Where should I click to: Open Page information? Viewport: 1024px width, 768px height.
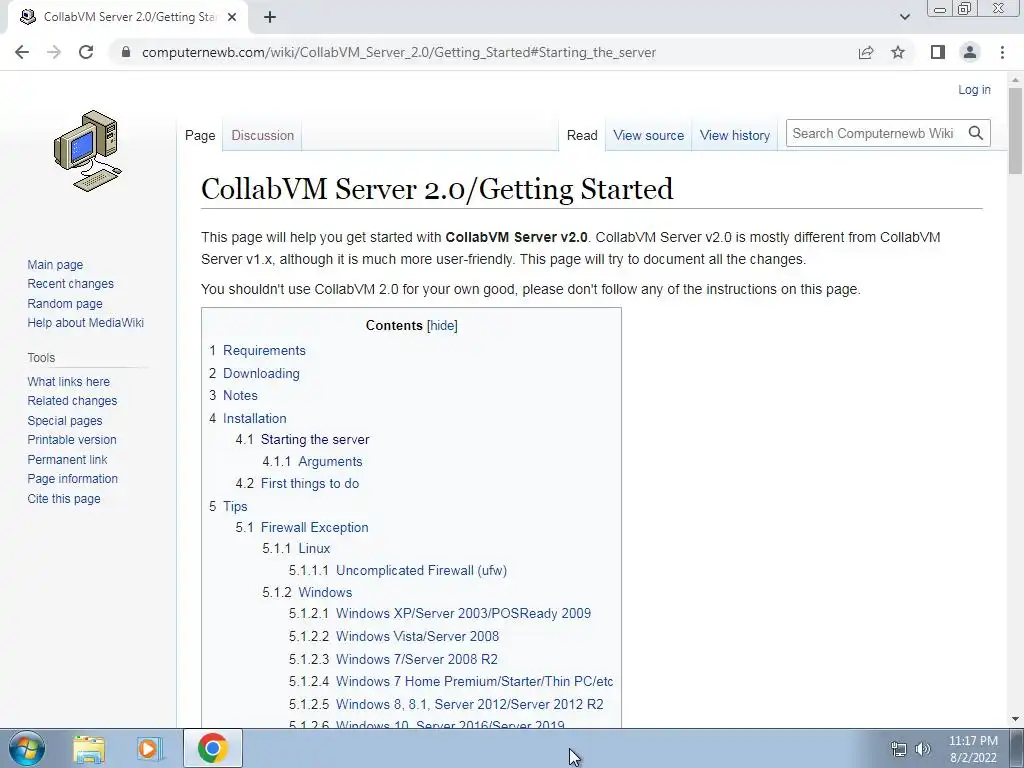[x=72, y=479]
